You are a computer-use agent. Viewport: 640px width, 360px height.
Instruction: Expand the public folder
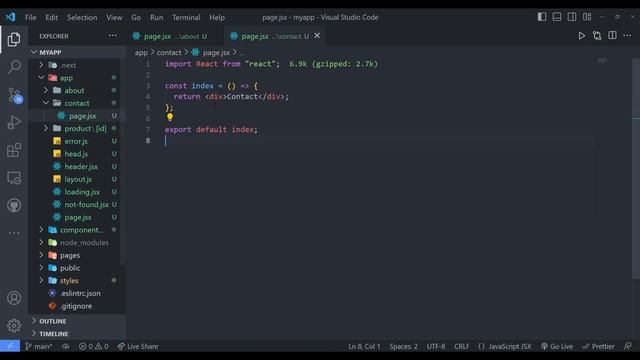[41, 268]
